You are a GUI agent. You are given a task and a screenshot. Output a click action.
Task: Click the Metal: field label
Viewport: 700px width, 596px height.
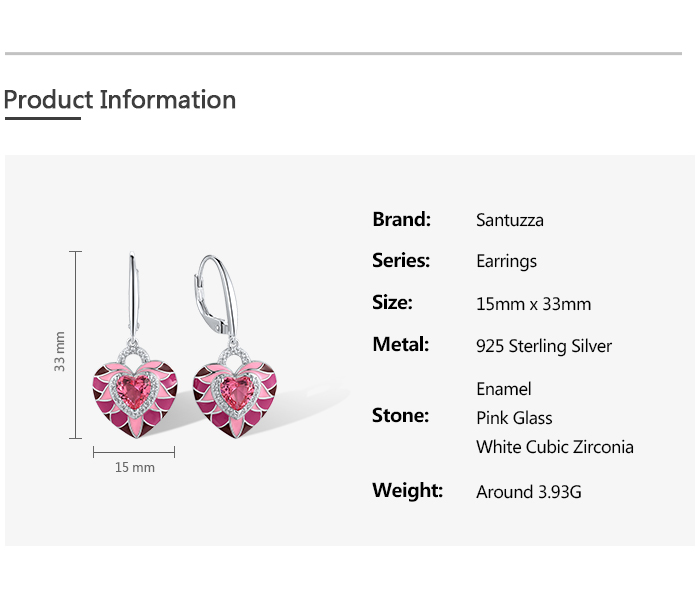click(x=400, y=344)
